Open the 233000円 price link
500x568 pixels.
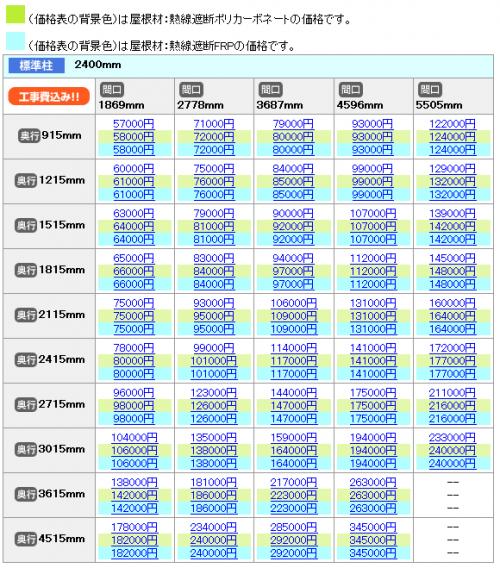(452, 438)
